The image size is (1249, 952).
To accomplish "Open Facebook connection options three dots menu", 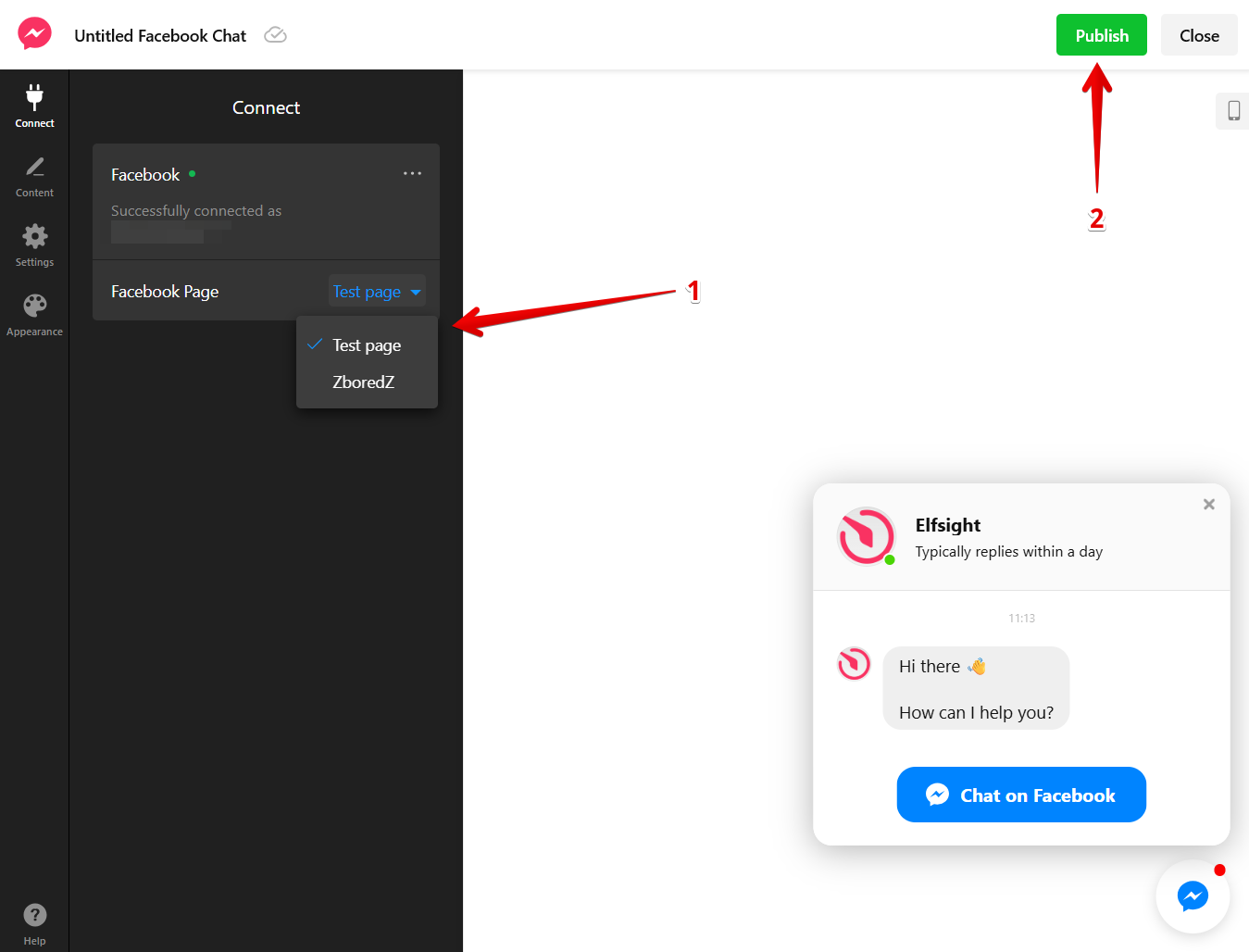I will (x=412, y=173).
